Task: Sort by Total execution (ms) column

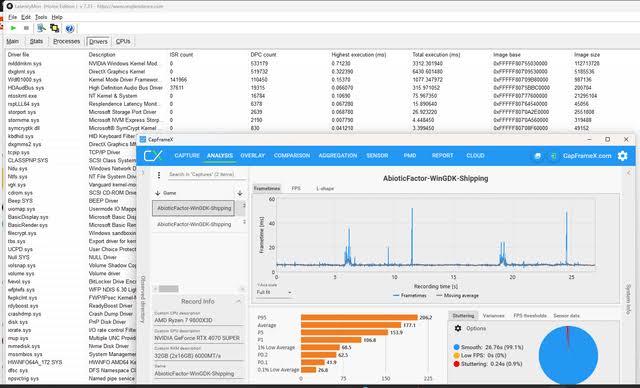Action: click(x=436, y=55)
